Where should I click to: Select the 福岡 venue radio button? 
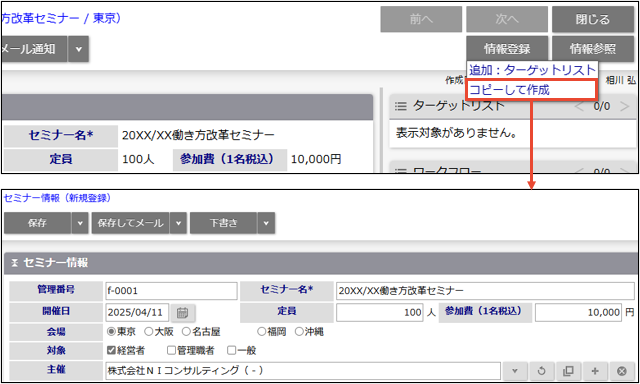[261, 331]
